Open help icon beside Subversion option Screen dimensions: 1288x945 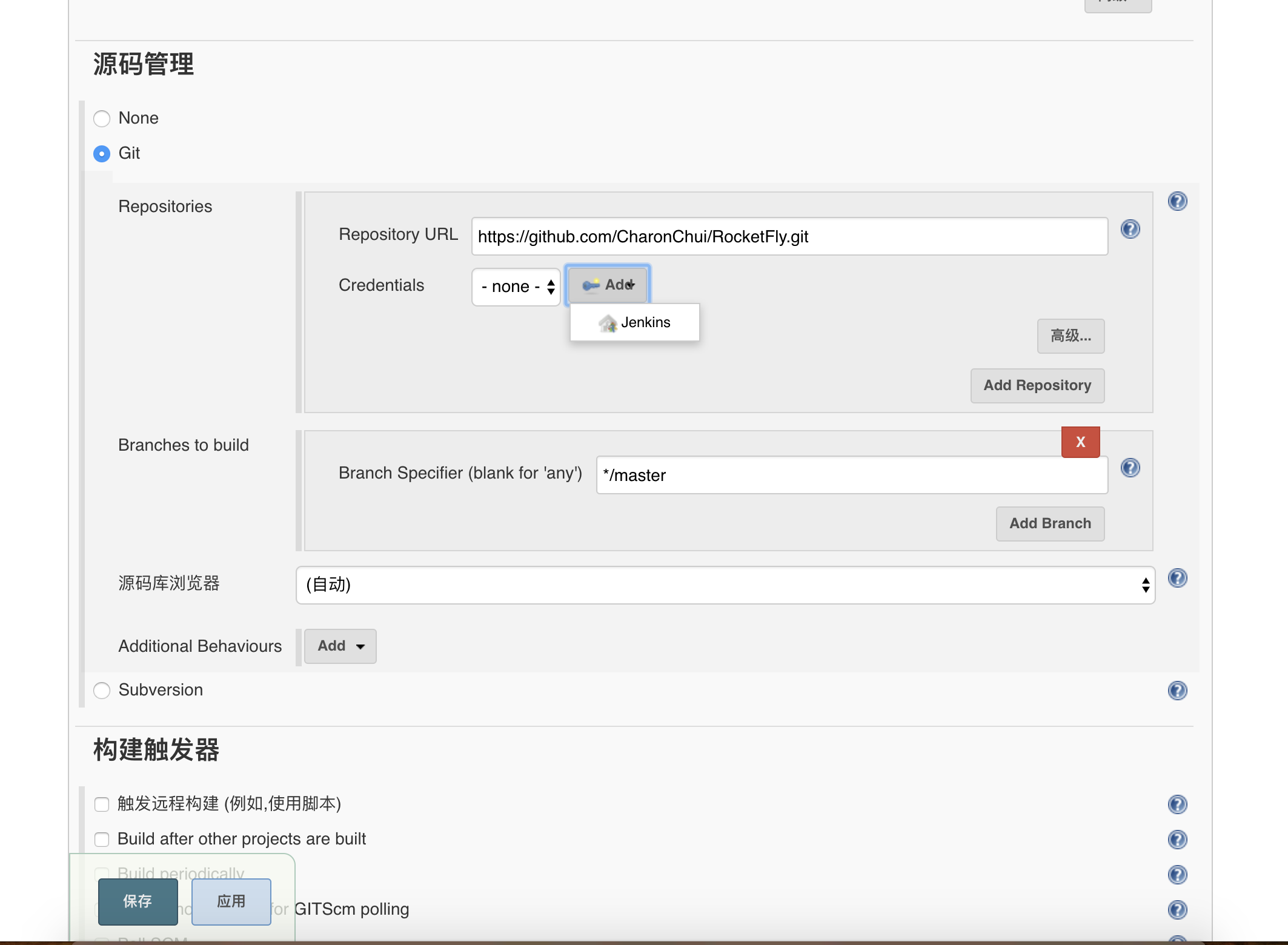pyautogui.click(x=1177, y=691)
